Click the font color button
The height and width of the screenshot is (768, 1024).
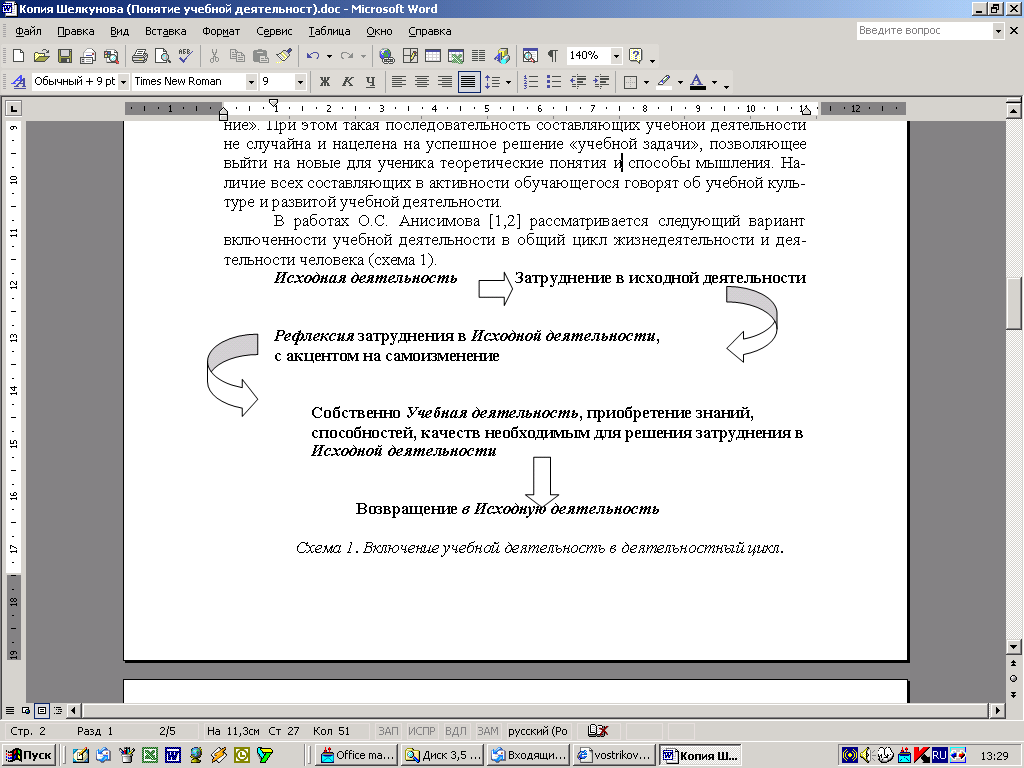(x=698, y=82)
